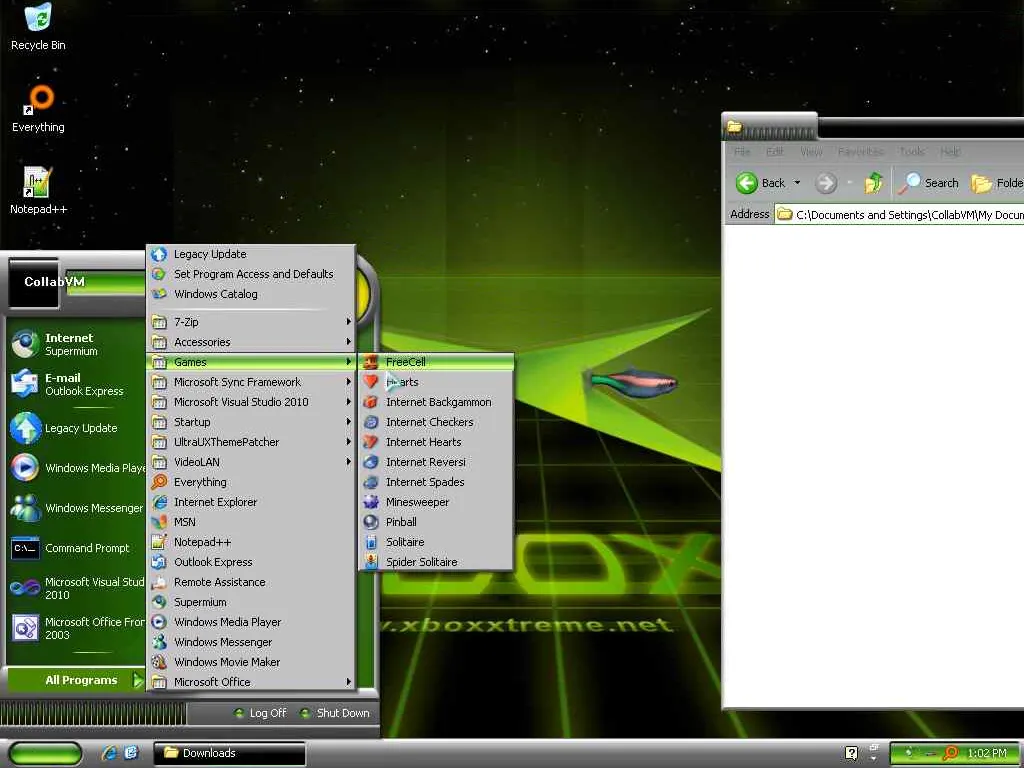Click the Explorer address bar path field
Viewport: 1024px width, 768px height.
899,215
